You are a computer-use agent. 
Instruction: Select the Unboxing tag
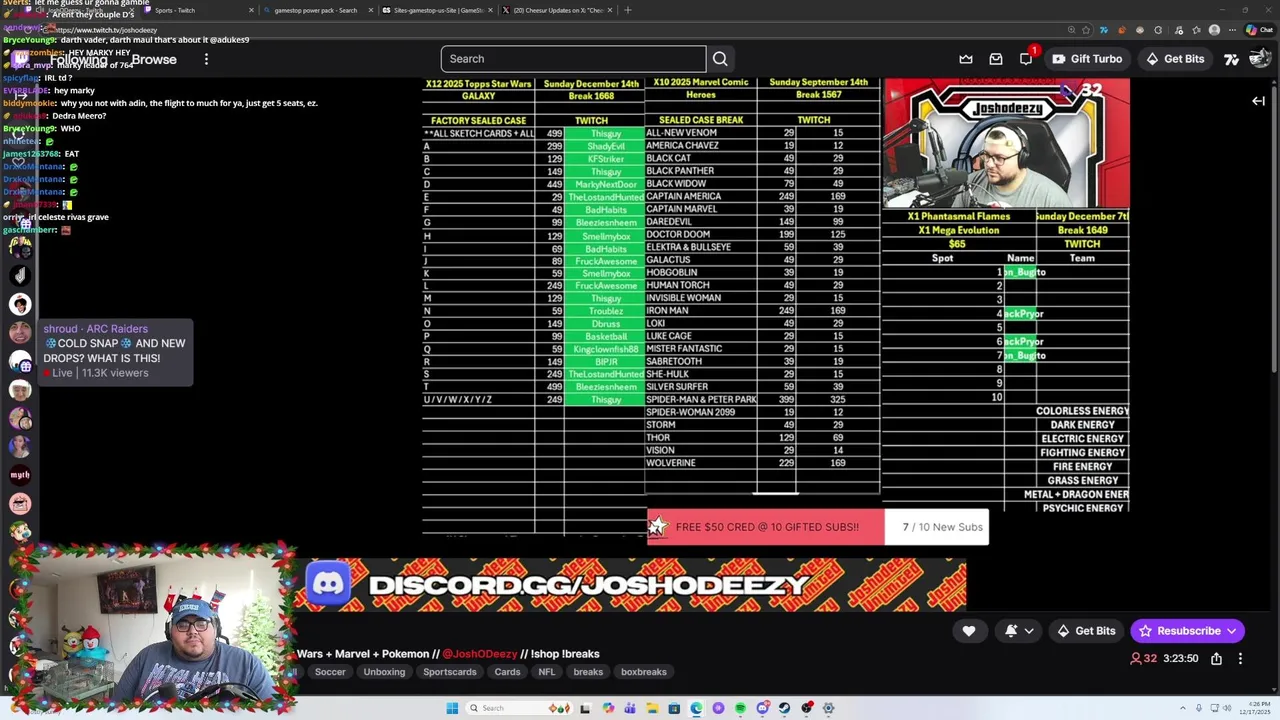point(384,672)
